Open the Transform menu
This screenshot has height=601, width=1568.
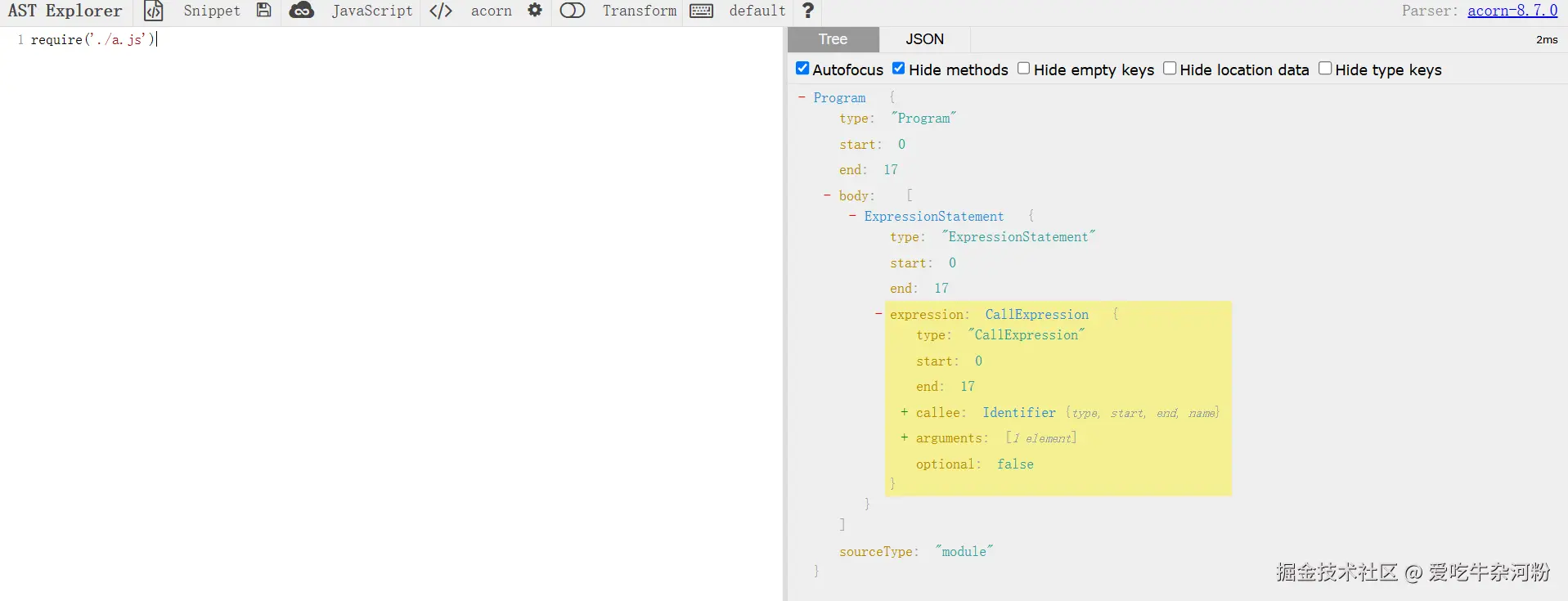(x=640, y=11)
